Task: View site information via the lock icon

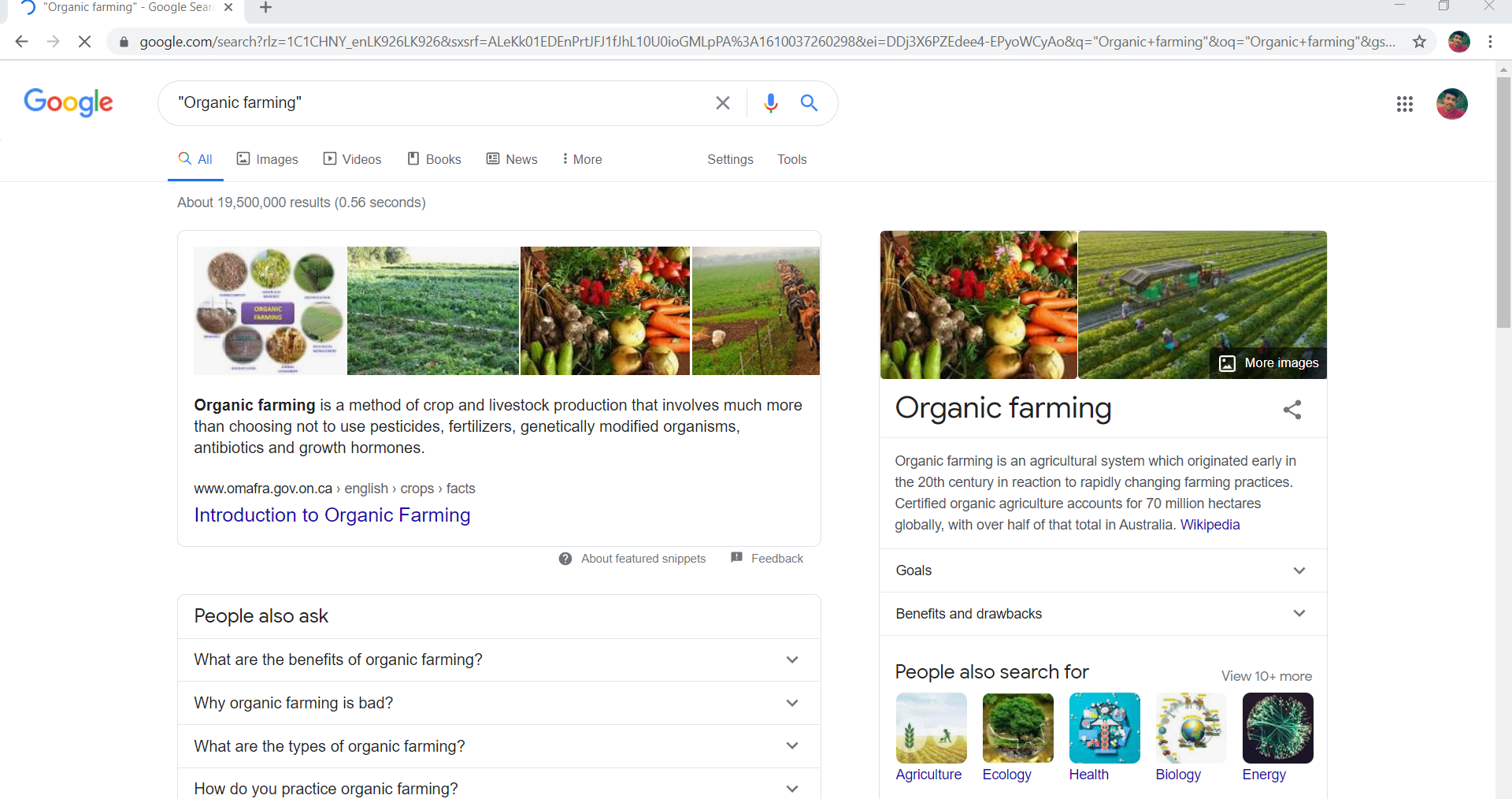Action: (124, 42)
